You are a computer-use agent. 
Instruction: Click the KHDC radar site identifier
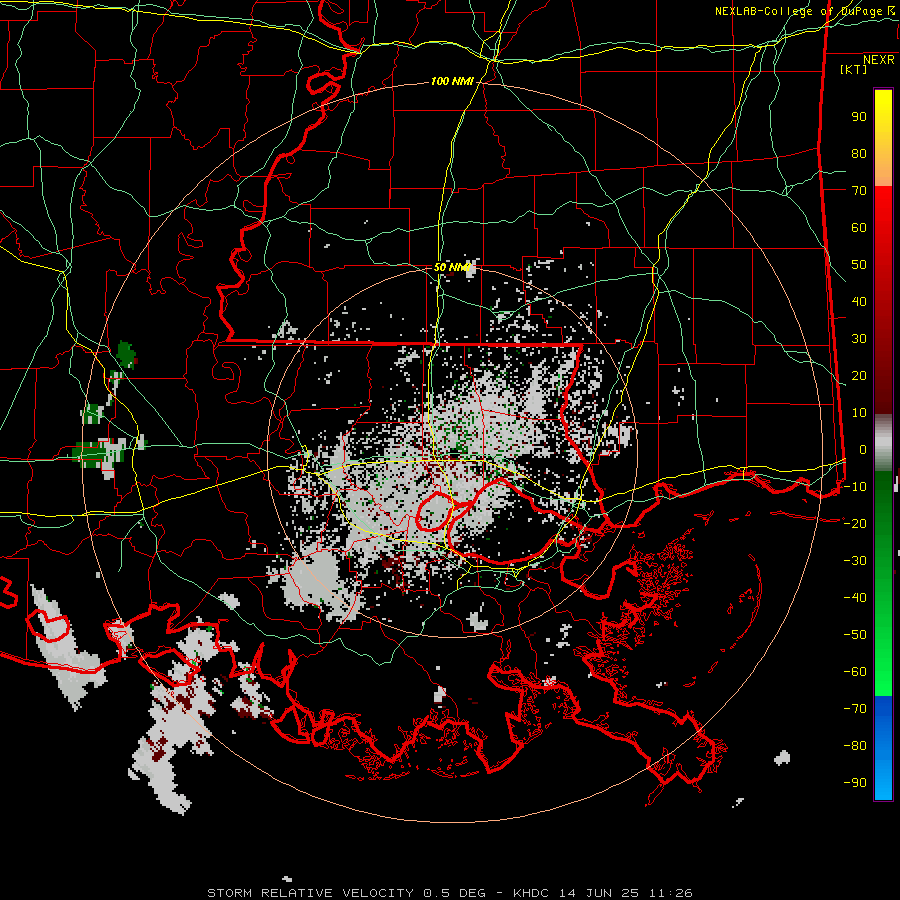coord(533,893)
